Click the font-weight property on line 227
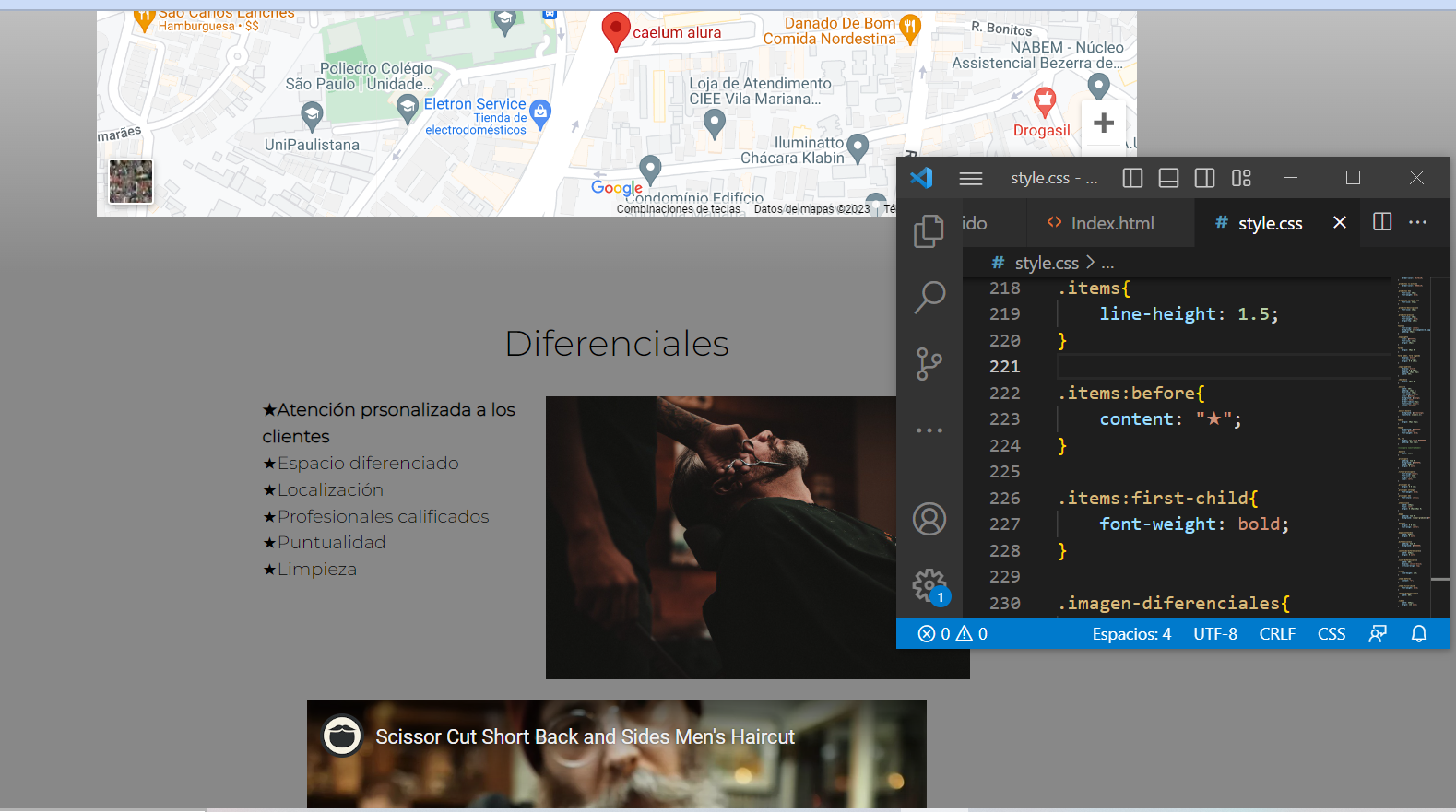The width and height of the screenshot is (1456, 812). pos(1157,524)
